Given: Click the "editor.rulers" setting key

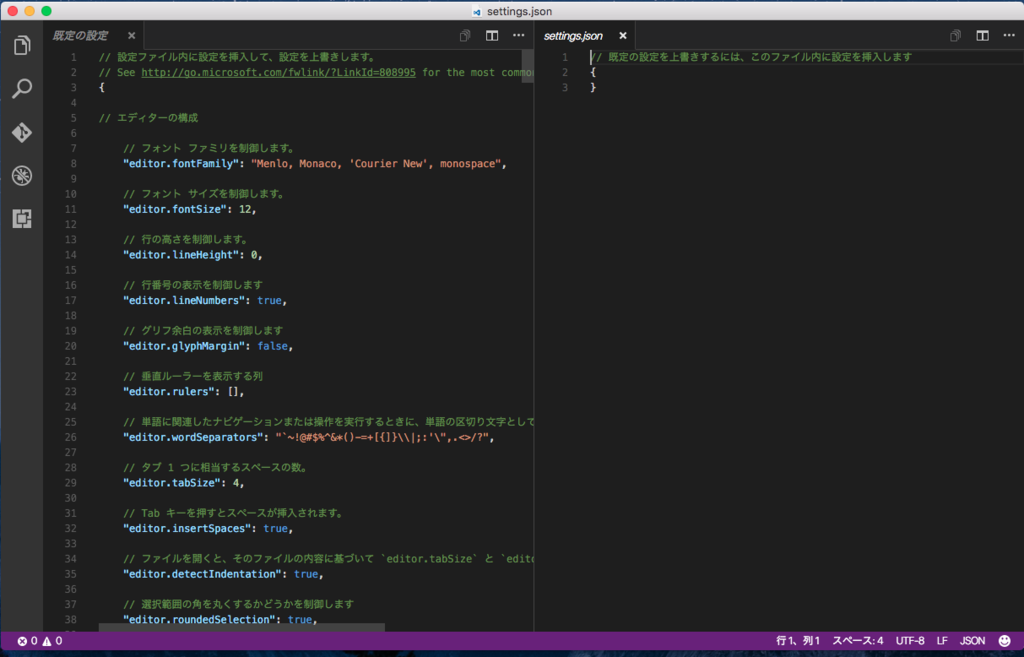Looking at the screenshot, I should point(168,392).
